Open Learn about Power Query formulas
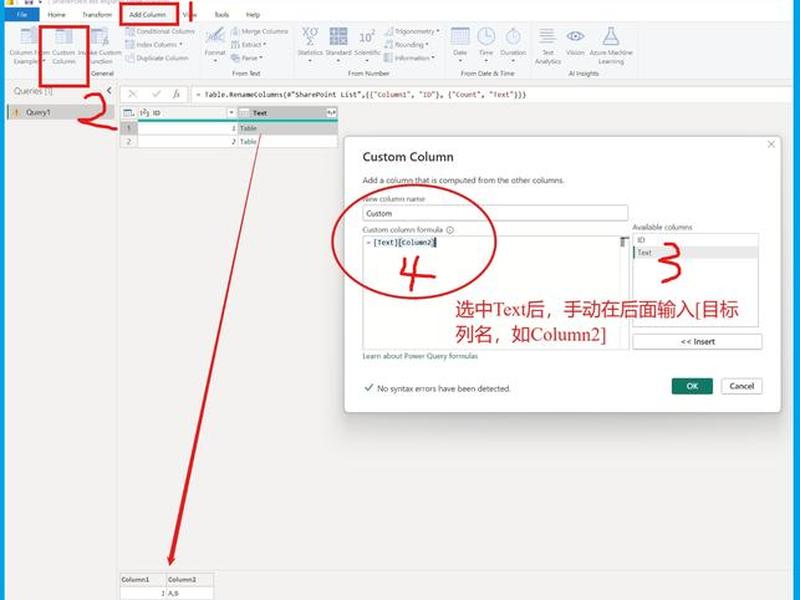The image size is (800, 600). [420, 356]
